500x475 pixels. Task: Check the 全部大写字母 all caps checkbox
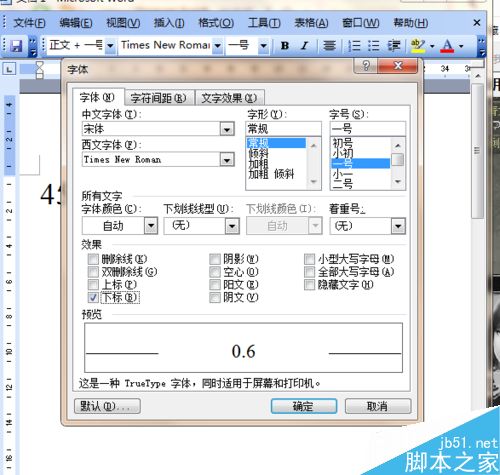tap(309, 272)
